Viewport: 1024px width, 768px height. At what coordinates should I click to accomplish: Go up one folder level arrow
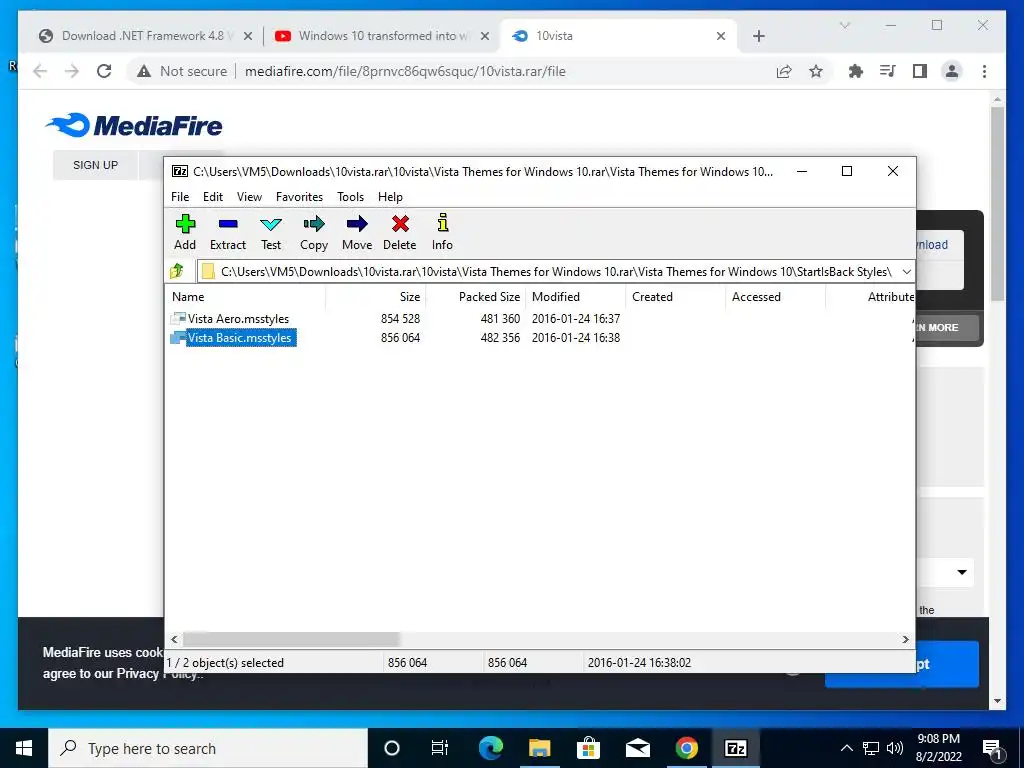coord(177,271)
